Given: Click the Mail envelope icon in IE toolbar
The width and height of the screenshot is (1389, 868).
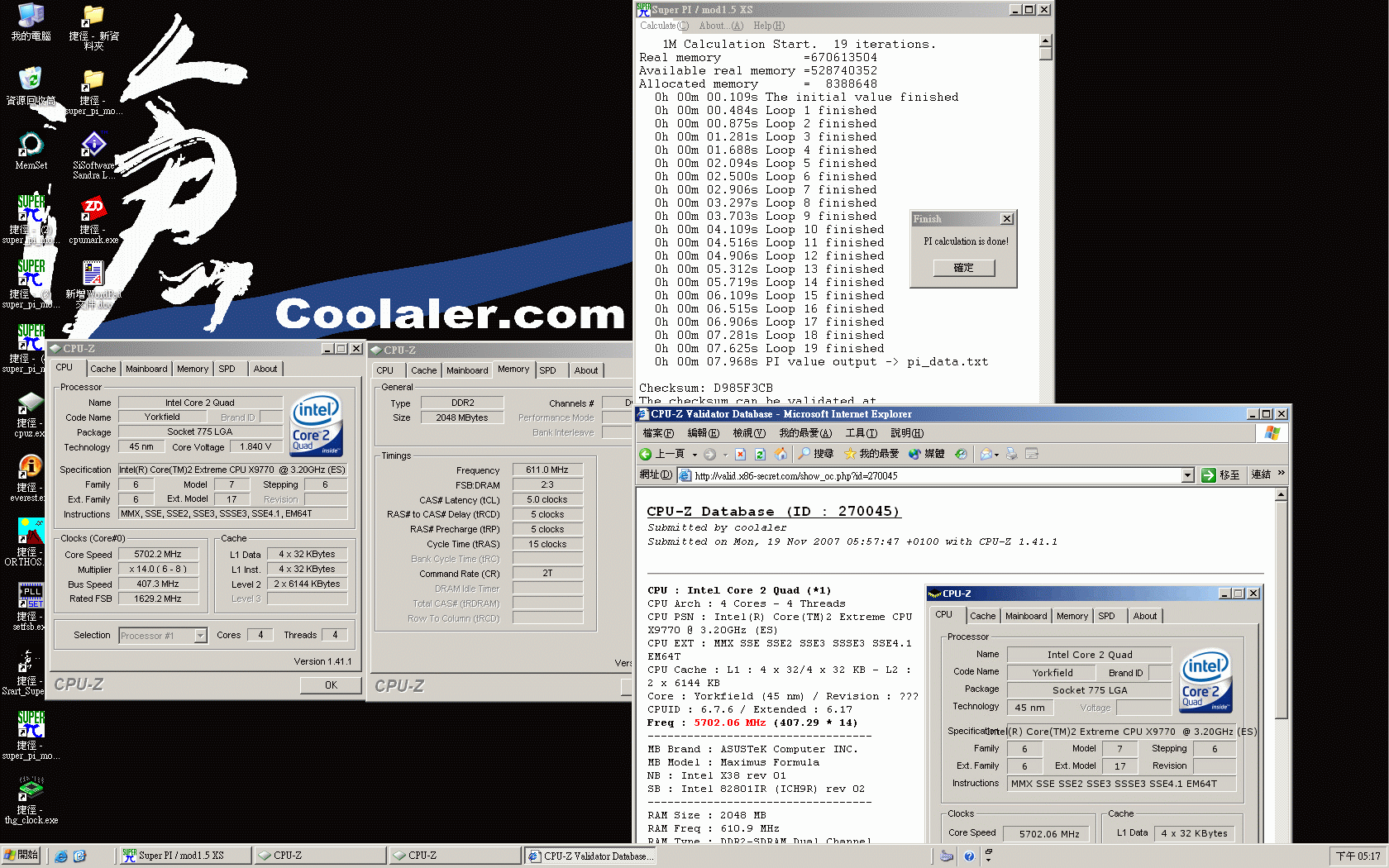Looking at the screenshot, I should [986, 454].
